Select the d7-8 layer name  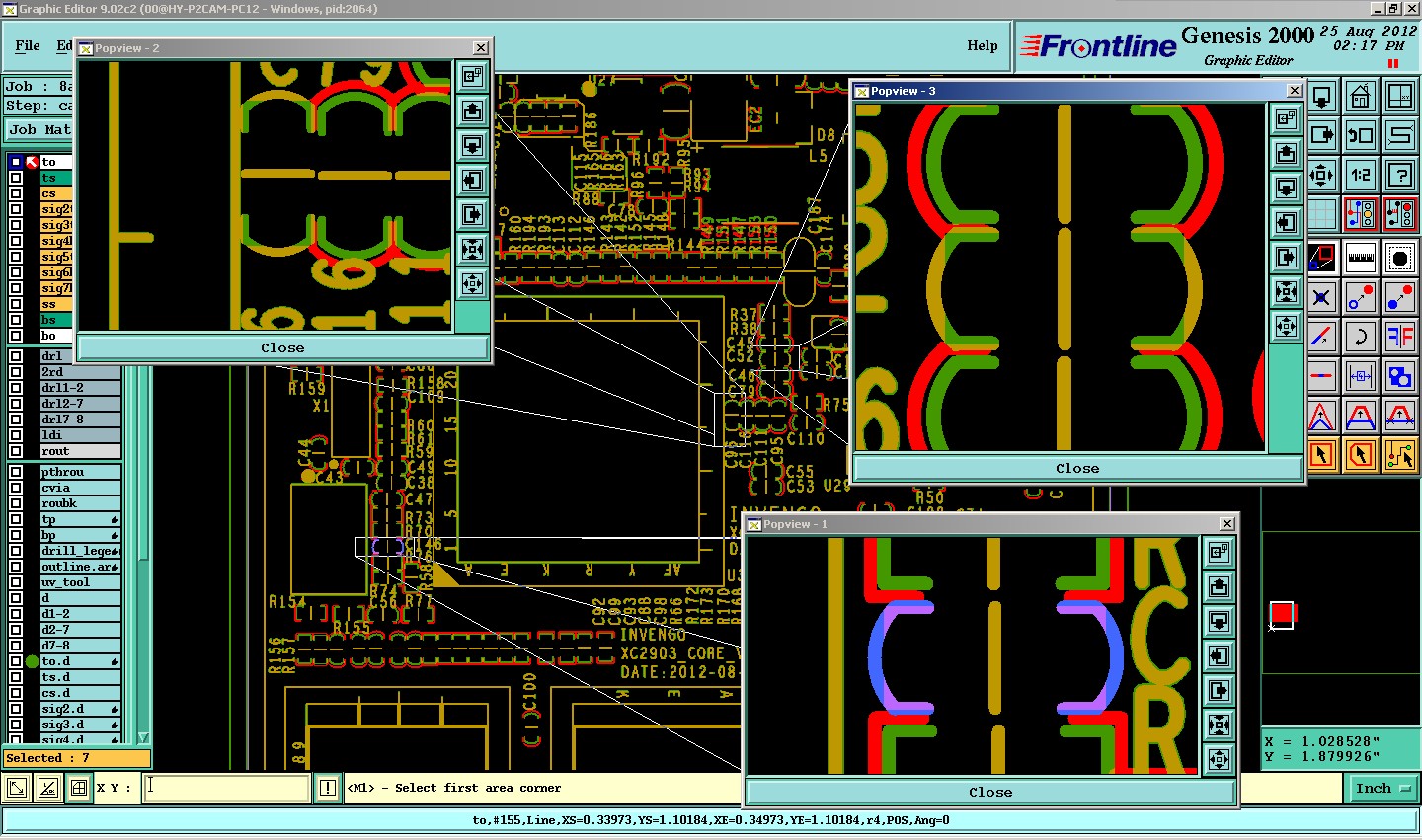80,646
